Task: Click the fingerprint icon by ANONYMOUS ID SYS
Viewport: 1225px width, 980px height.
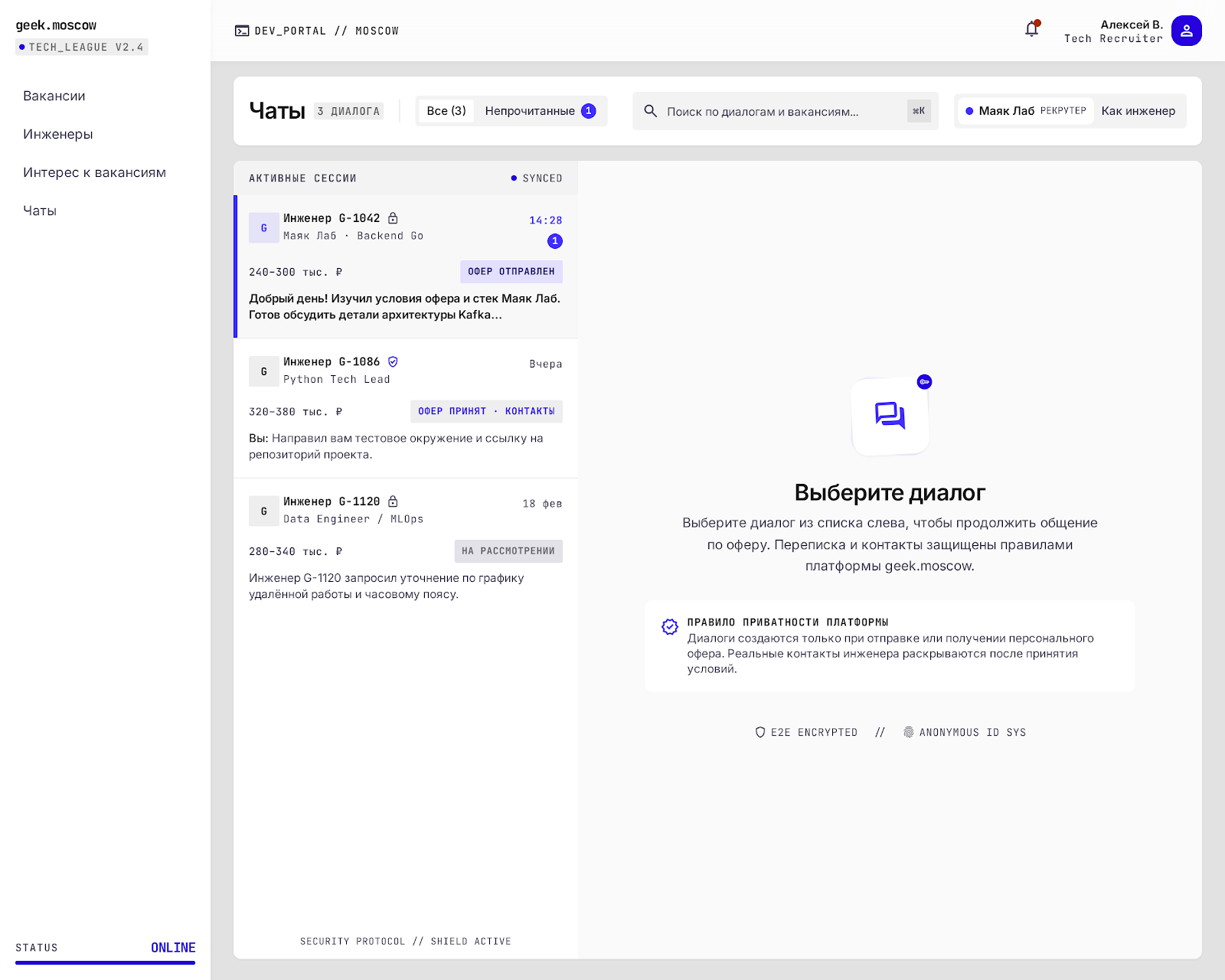Action: coord(909,733)
